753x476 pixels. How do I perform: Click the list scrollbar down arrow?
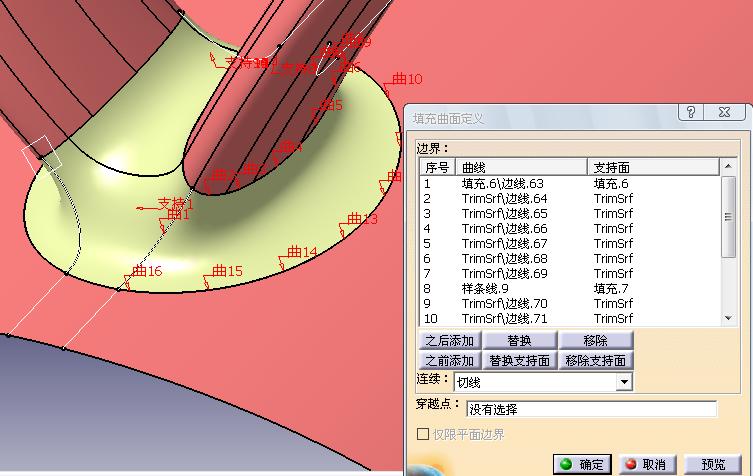(728, 318)
